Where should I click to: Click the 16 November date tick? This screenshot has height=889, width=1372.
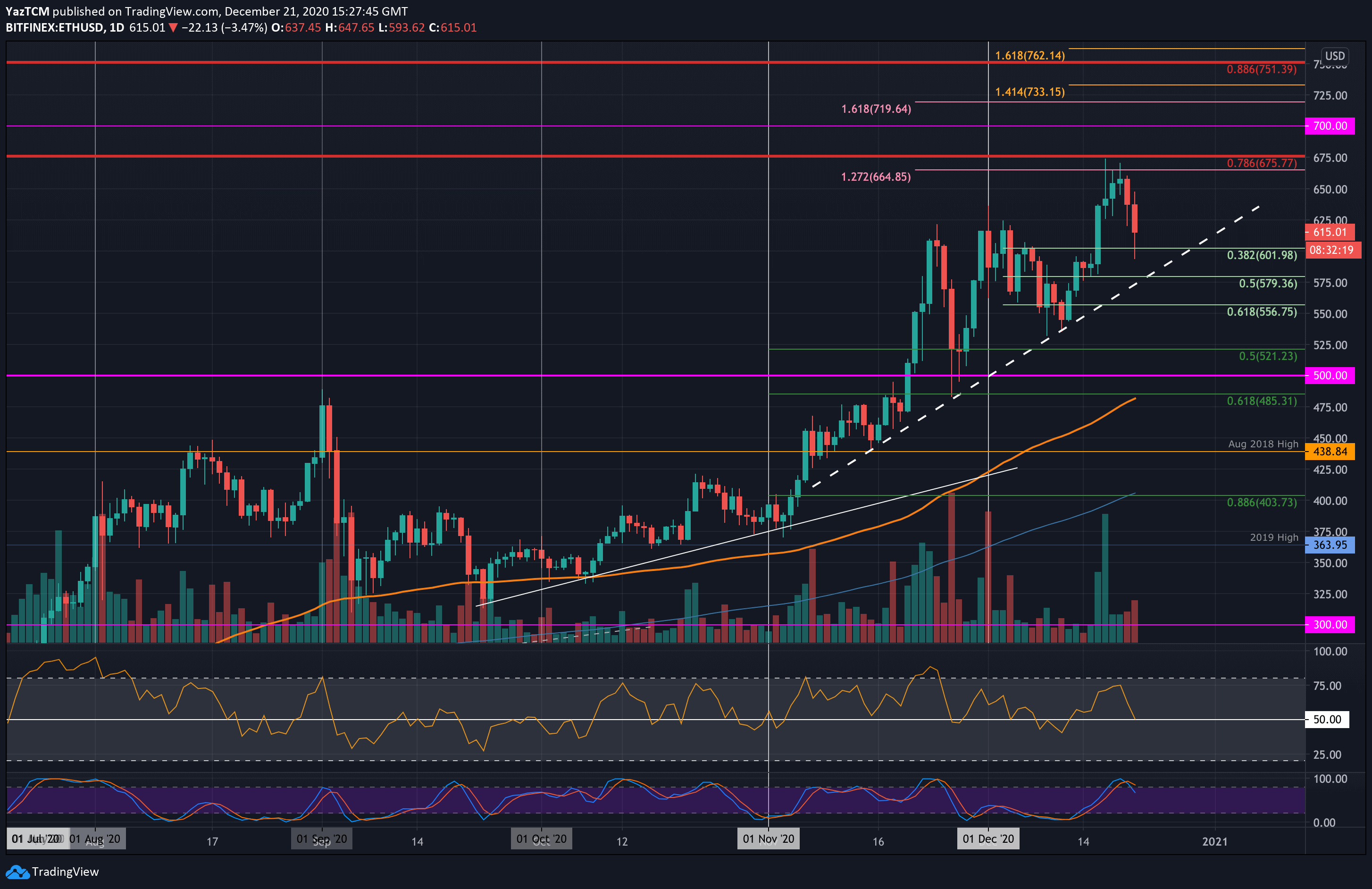[878, 841]
